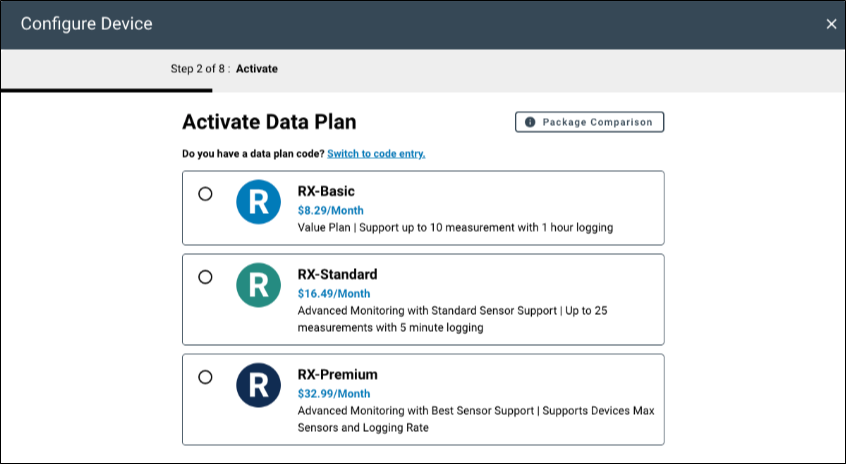Select the RX-Basic radio button
846x464 pixels.
(206, 194)
